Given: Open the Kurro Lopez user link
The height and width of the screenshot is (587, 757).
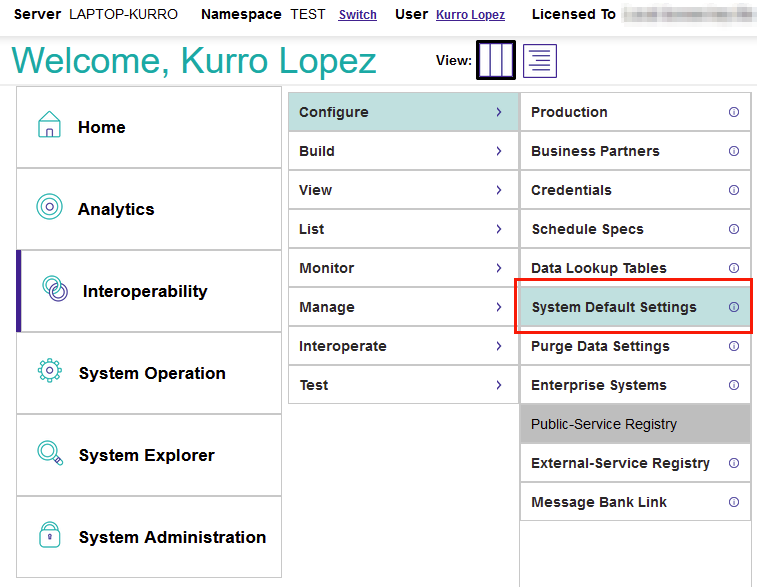Looking at the screenshot, I should pos(470,15).
